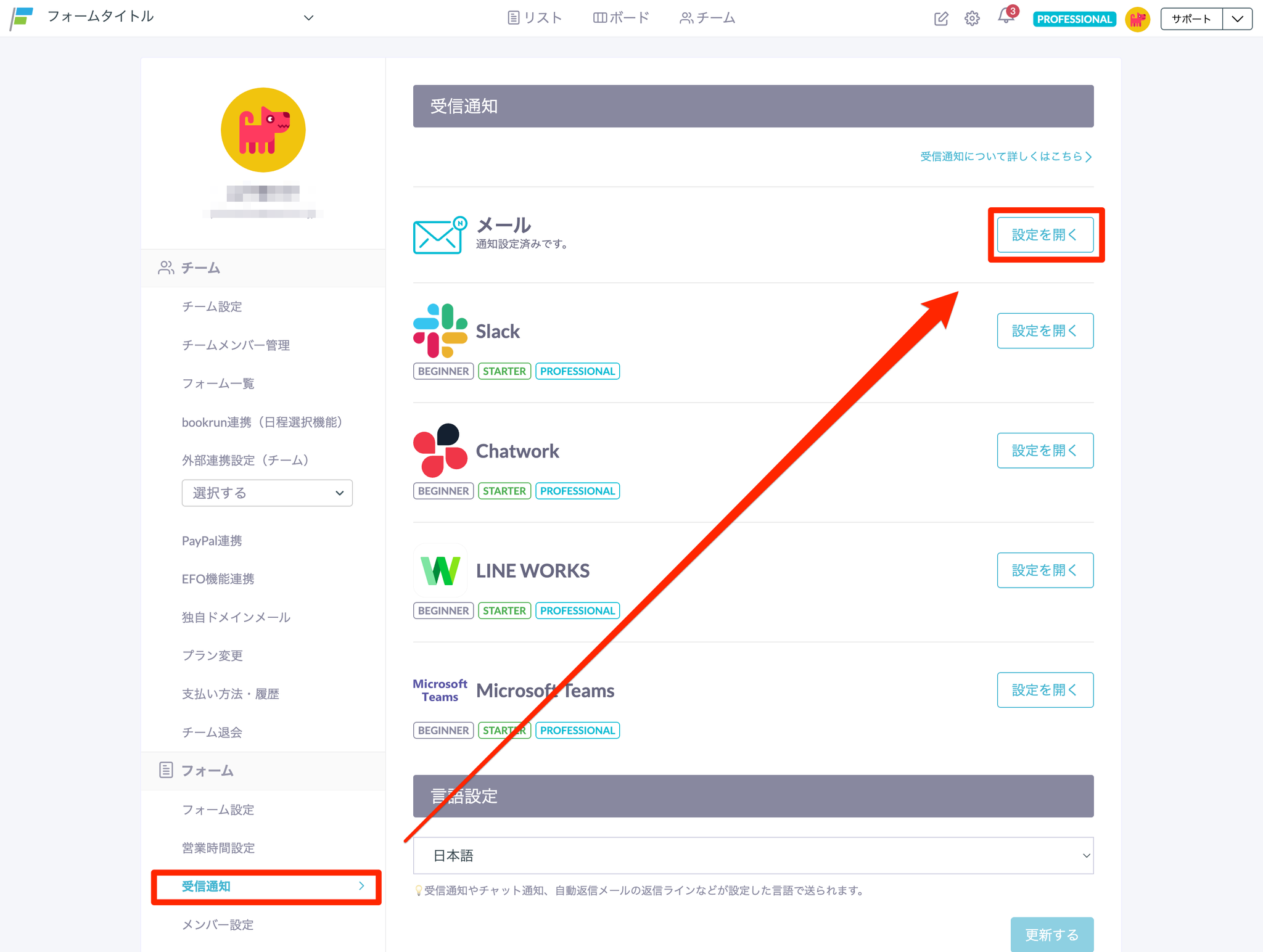Click the large profile avatar image
The width and height of the screenshot is (1263, 952).
click(x=263, y=130)
